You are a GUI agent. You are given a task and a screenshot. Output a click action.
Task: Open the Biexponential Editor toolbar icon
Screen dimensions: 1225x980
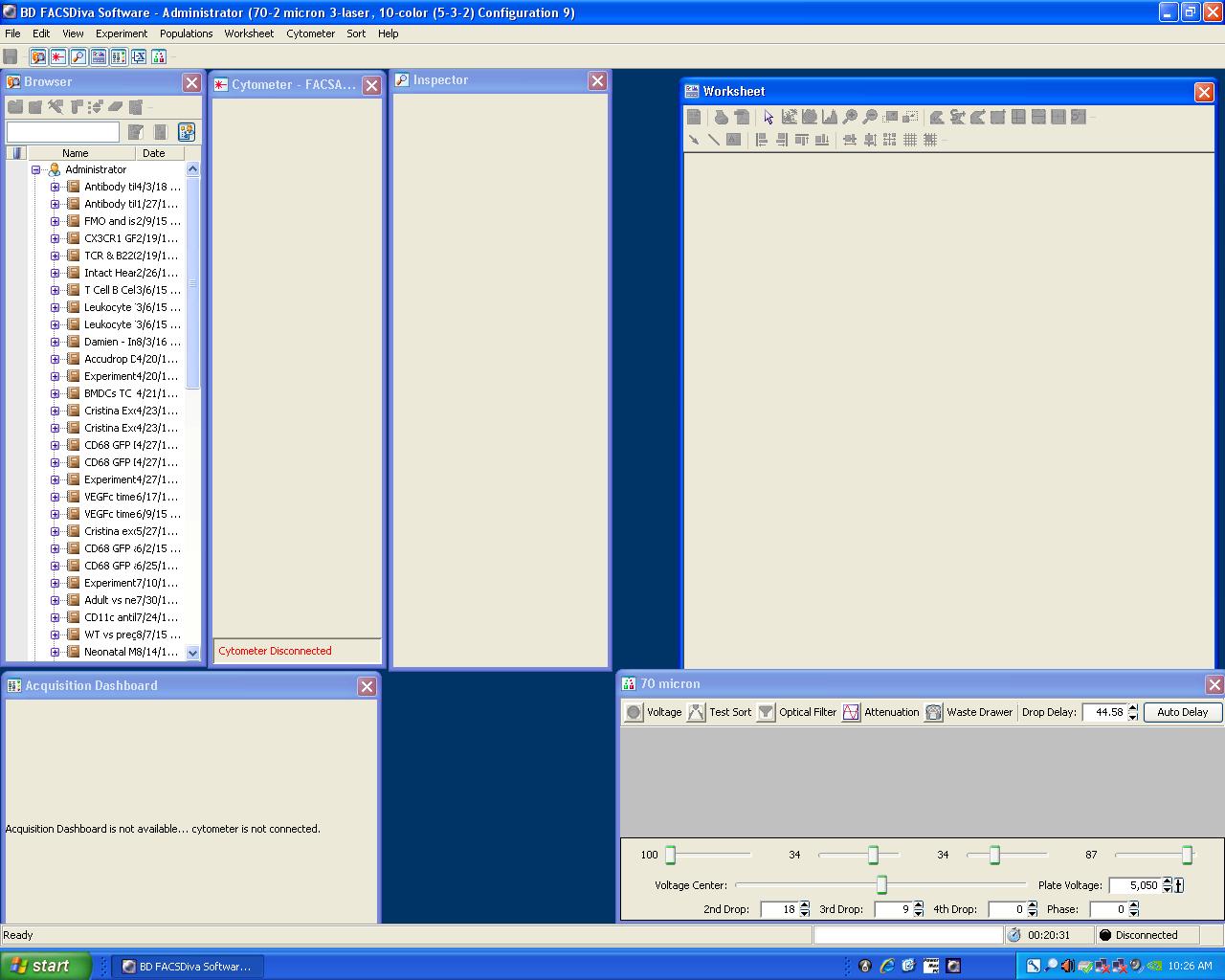(x=139, y=56)
